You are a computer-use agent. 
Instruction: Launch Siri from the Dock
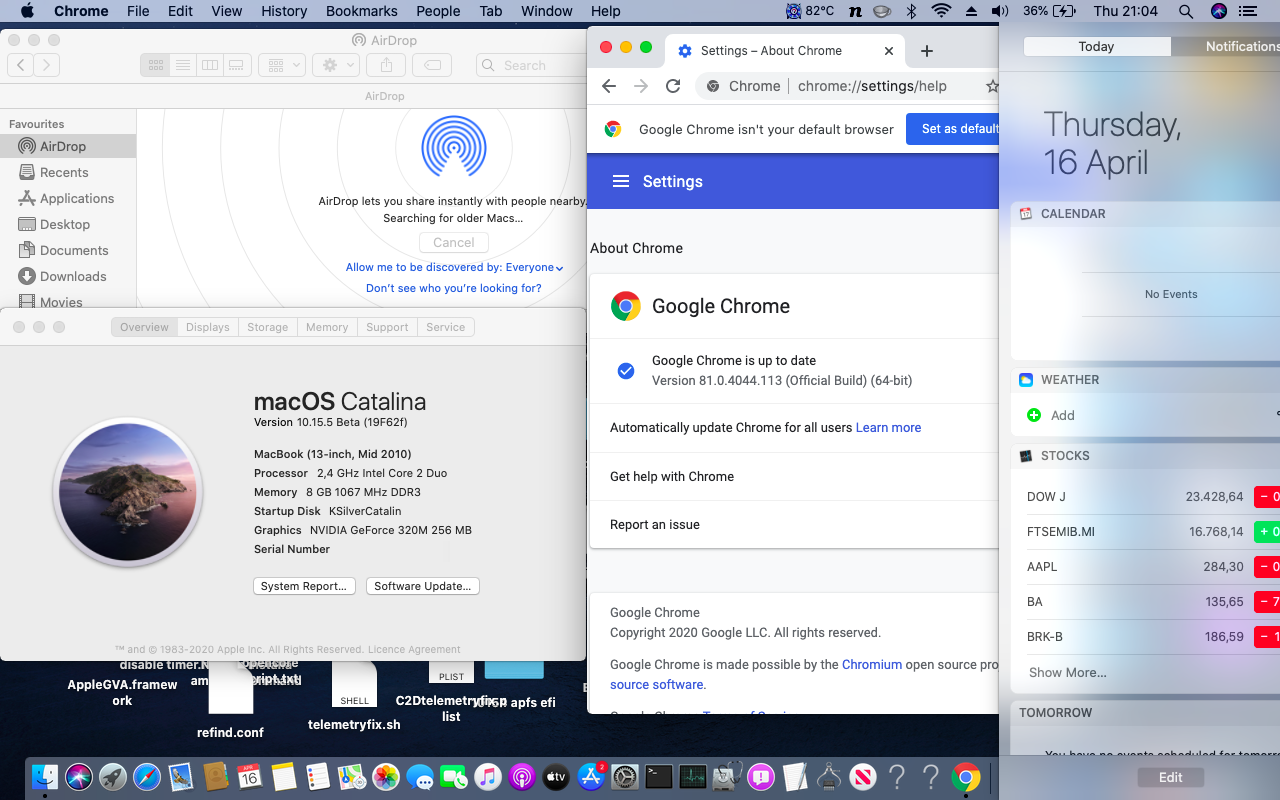pyautogui.click(x=79, y=777)
